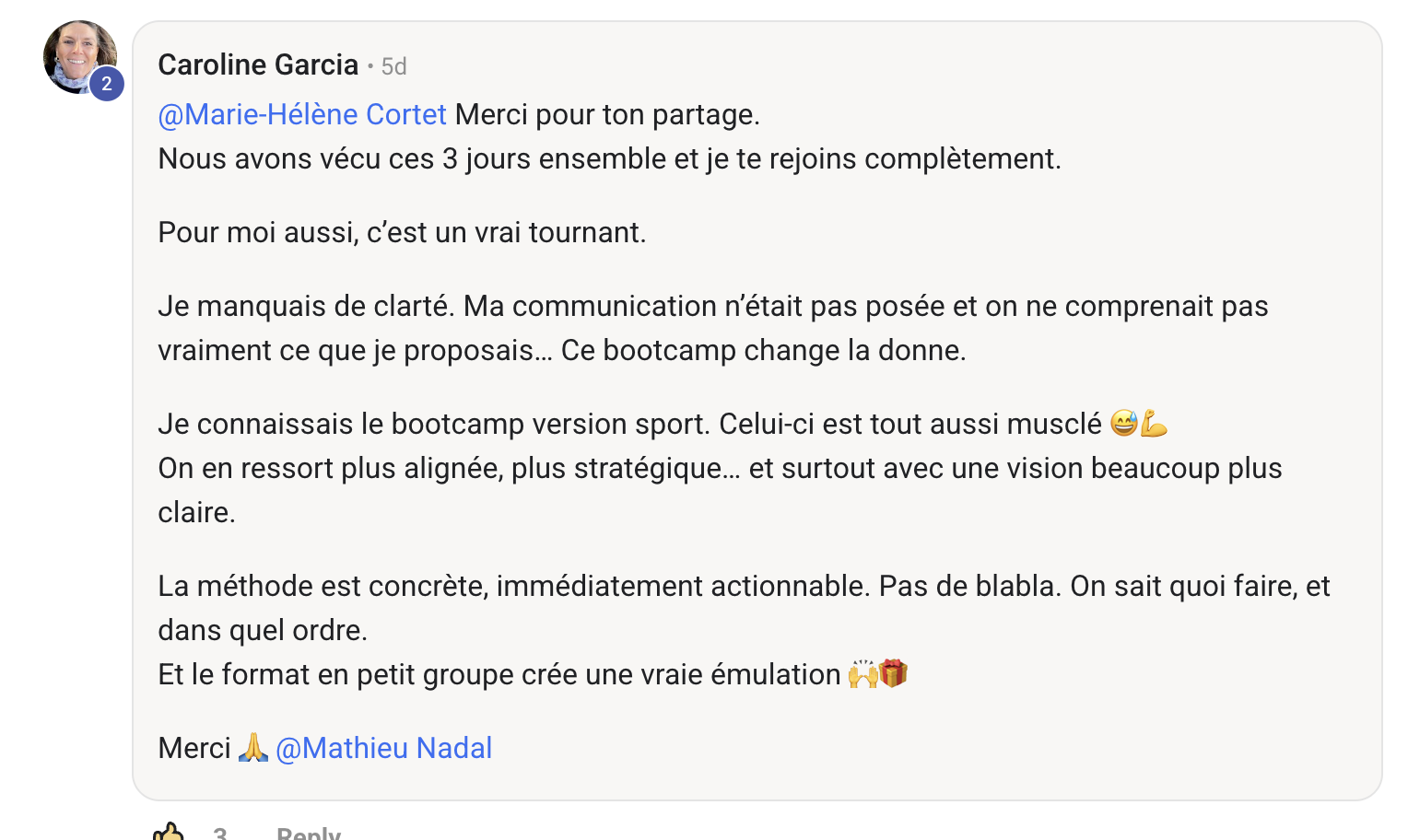Click the phrase "Merci pour ton partage"
The width and height of the screenshot is (1408, 840).
606,114
